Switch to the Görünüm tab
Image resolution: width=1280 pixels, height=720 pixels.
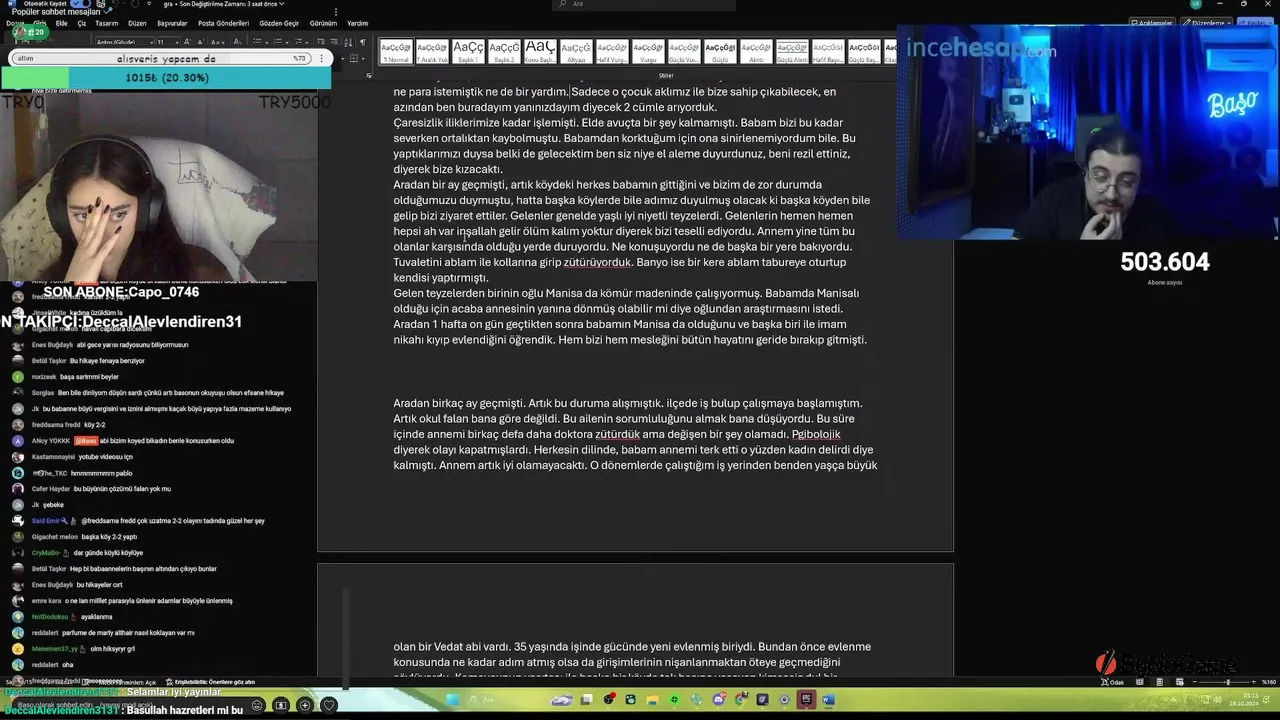323,23
